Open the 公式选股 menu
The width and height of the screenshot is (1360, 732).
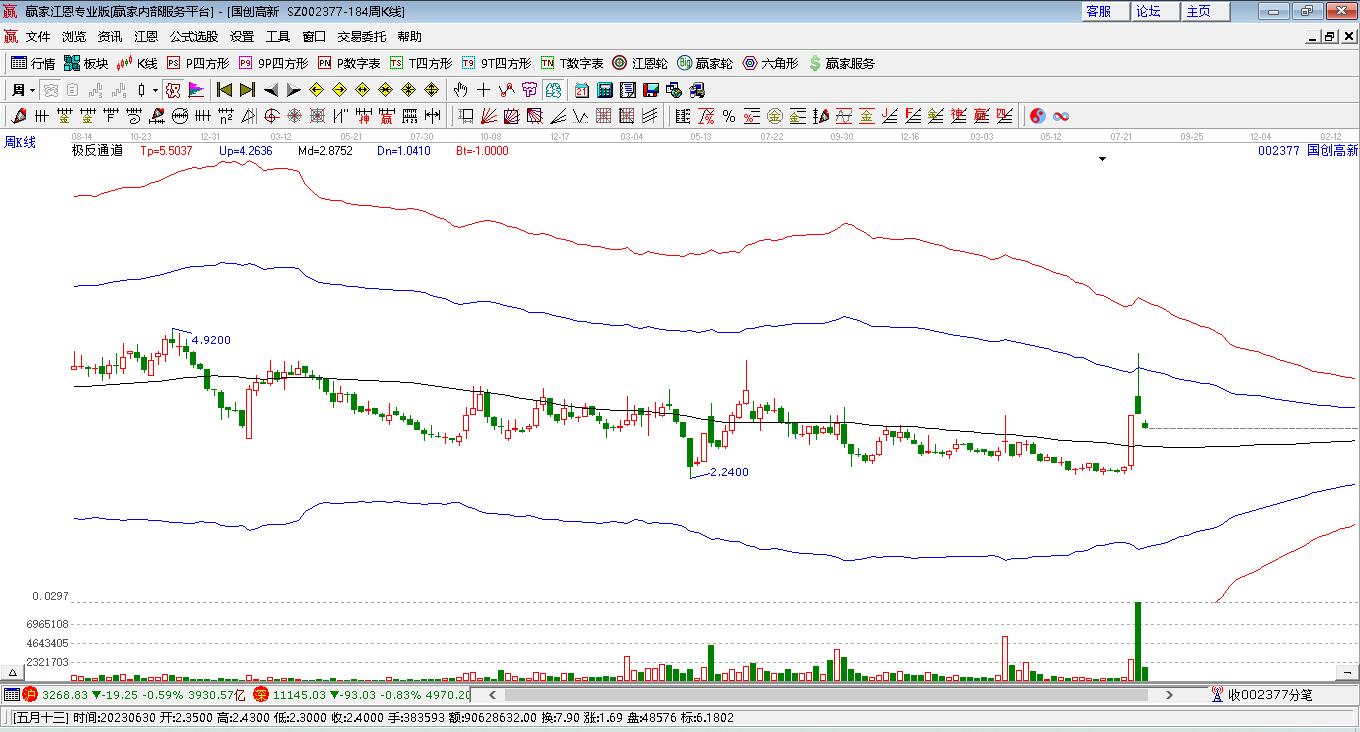click(x=193, y=36)
